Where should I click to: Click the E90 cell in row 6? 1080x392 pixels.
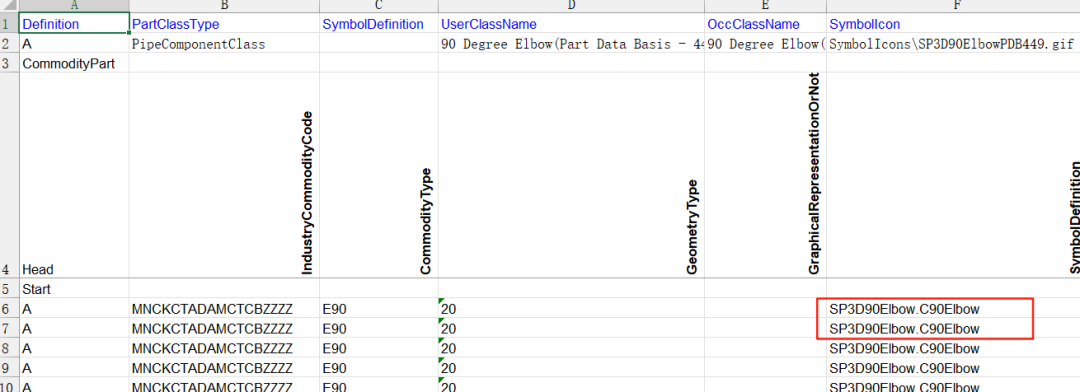379,309
